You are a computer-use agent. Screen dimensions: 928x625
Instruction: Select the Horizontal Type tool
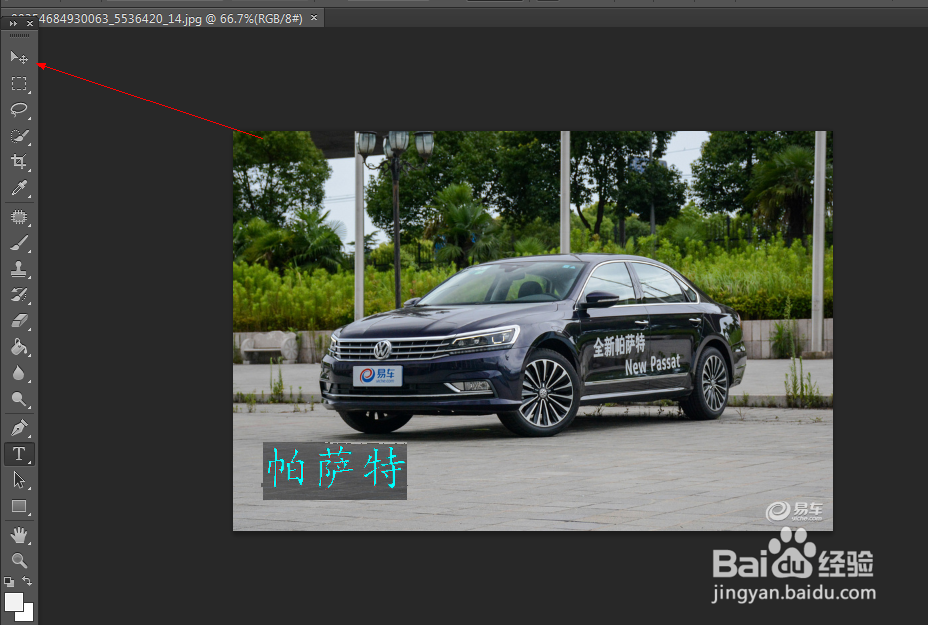point(19,454)
